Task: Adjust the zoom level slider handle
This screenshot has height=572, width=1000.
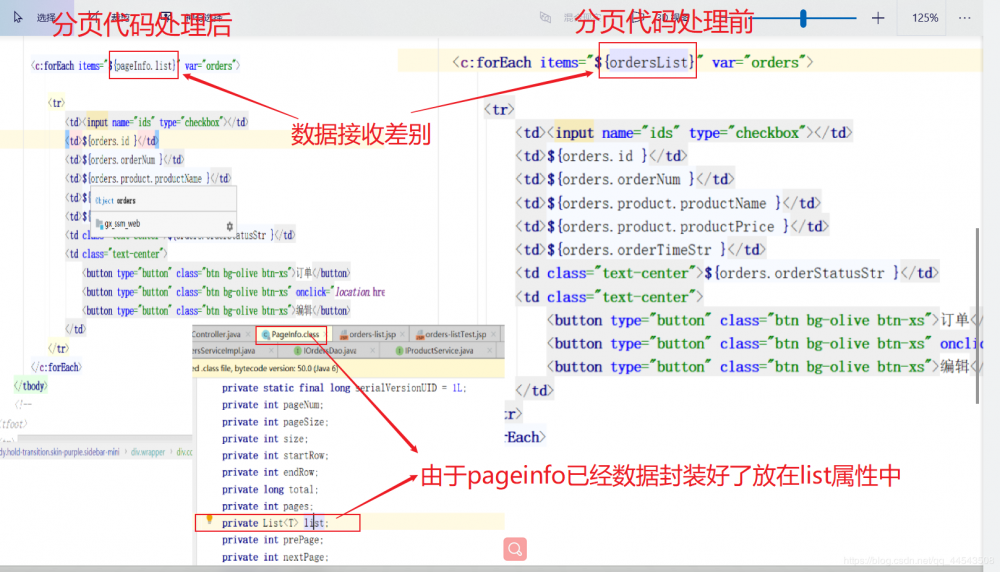Action: (x=804, y=18)
